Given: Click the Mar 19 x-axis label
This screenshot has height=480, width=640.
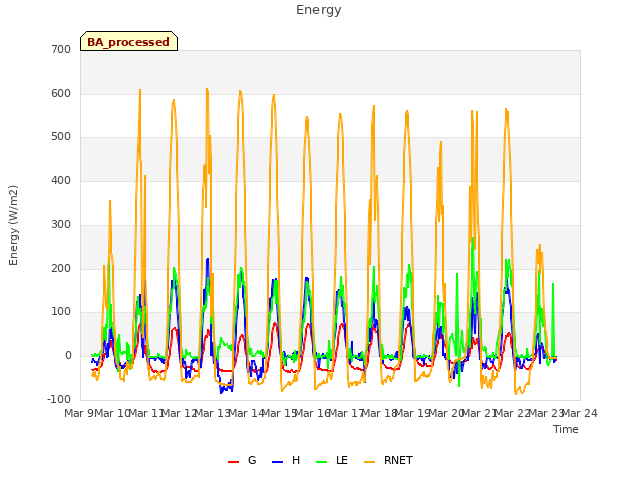Looking at the screenshot, I should (x=413, y=413).
